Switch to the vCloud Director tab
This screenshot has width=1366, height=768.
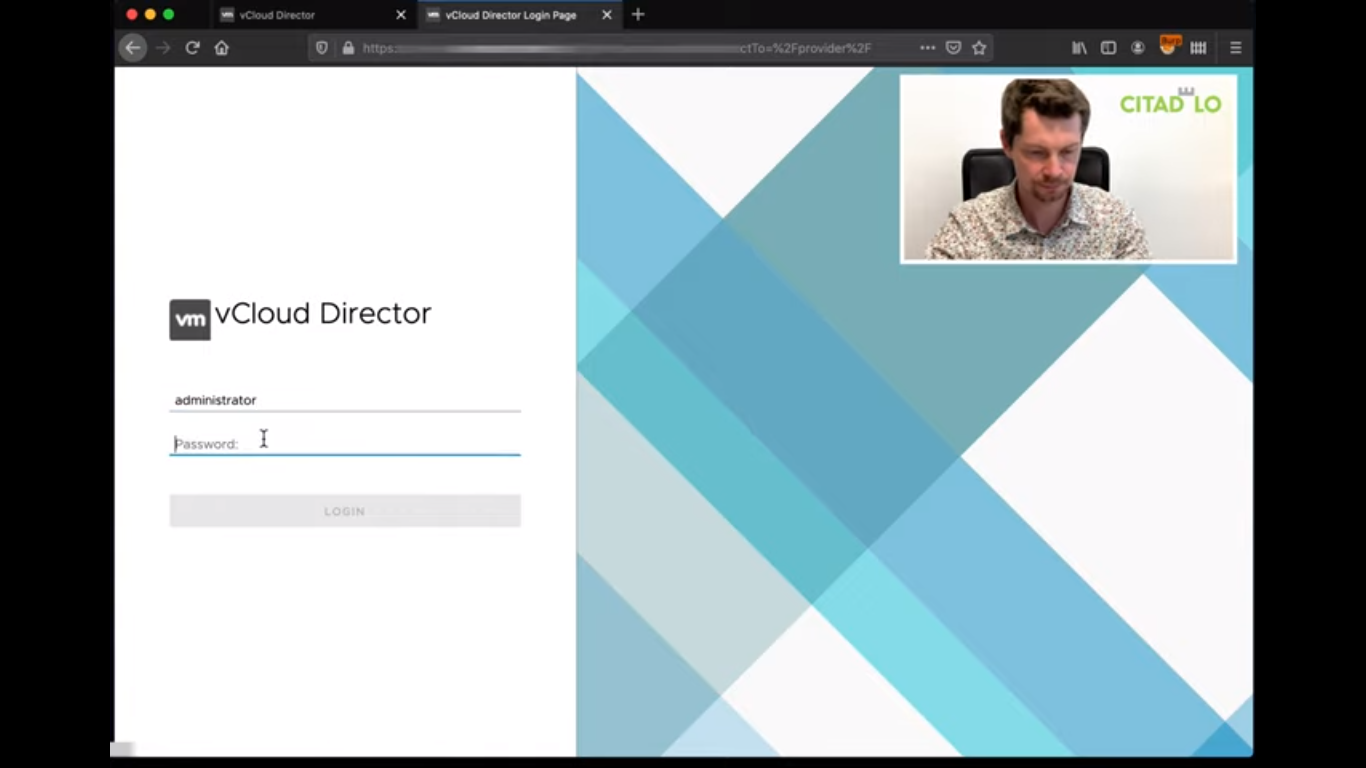290,15
